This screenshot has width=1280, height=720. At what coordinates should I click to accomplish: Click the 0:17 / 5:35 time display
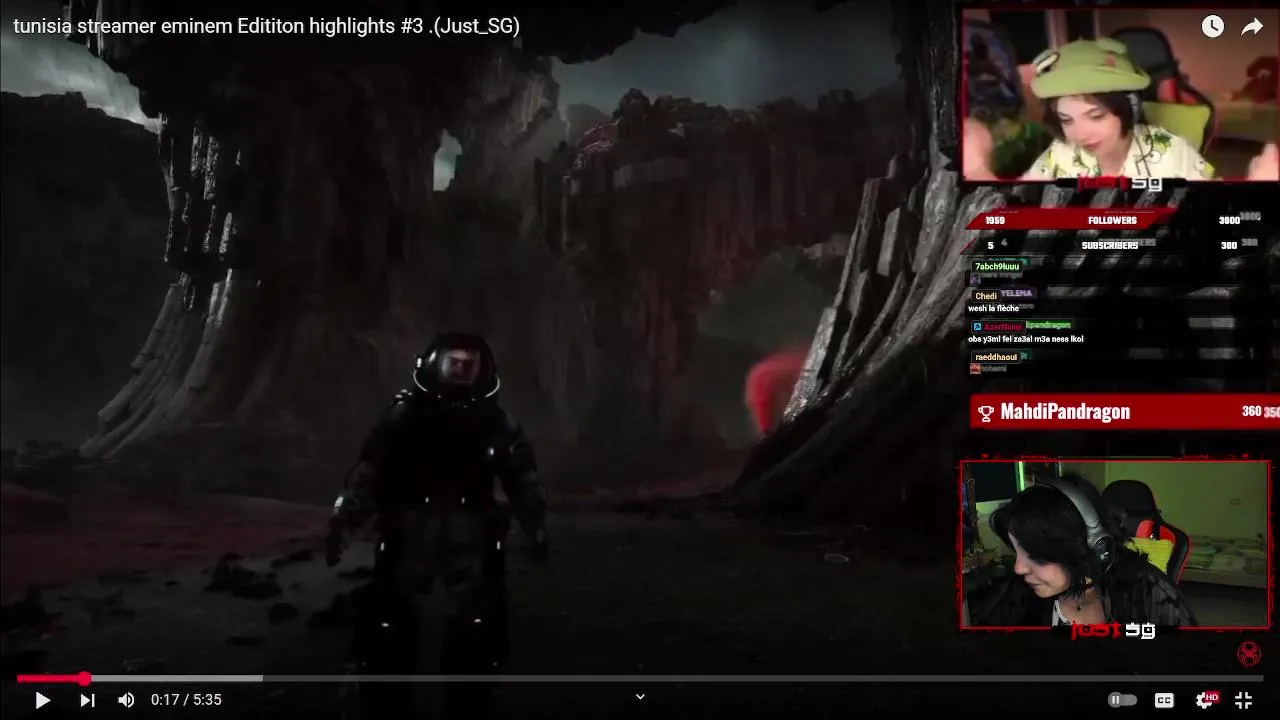tap(186, 700)
